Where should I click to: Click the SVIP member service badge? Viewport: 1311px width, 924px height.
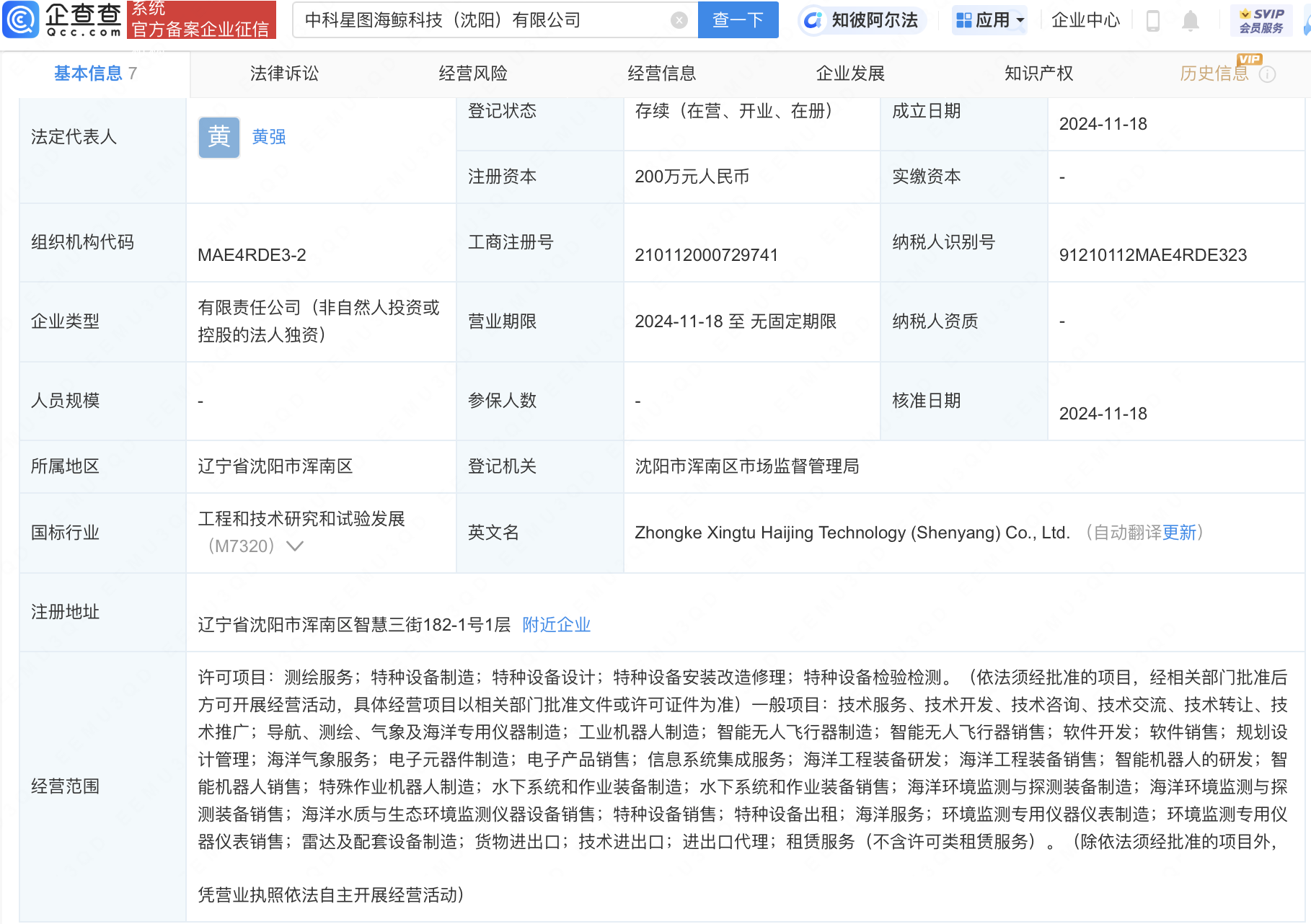tap(1261, 21)
